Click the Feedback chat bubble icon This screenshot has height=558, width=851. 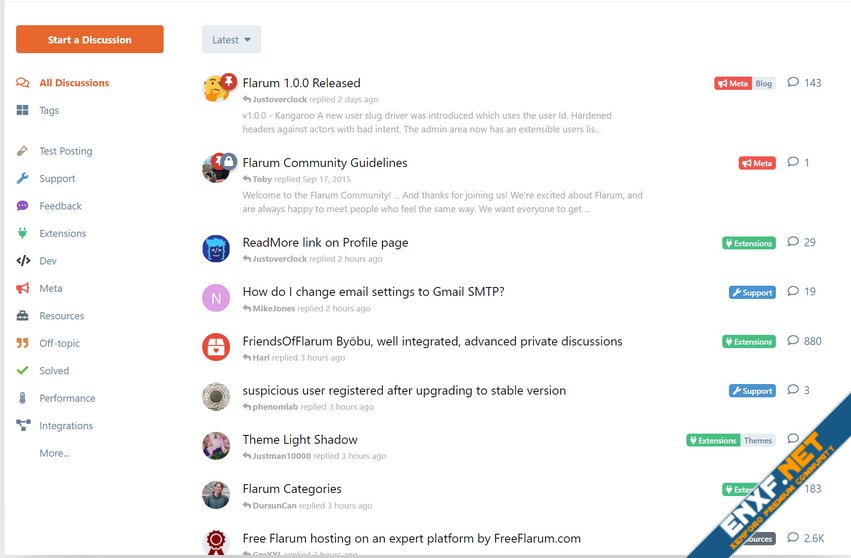pos(22,206)
